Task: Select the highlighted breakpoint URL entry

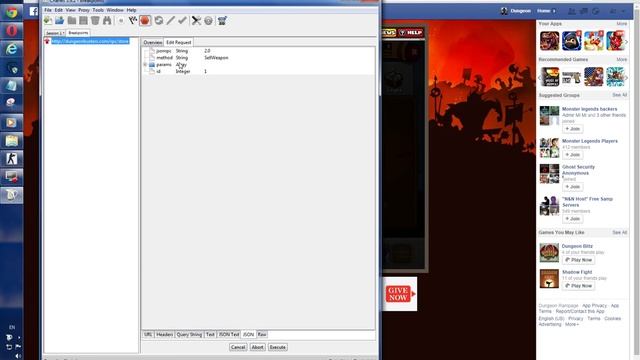Action: (90, 41)
